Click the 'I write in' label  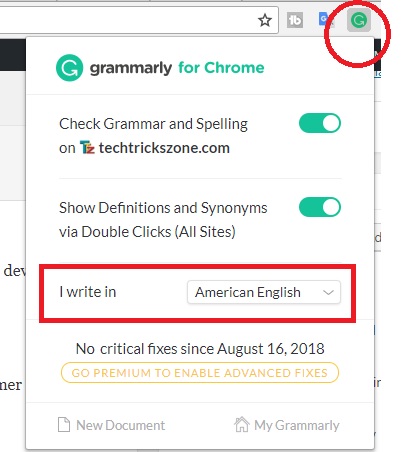pyautogui.click(x=88, y=292)
